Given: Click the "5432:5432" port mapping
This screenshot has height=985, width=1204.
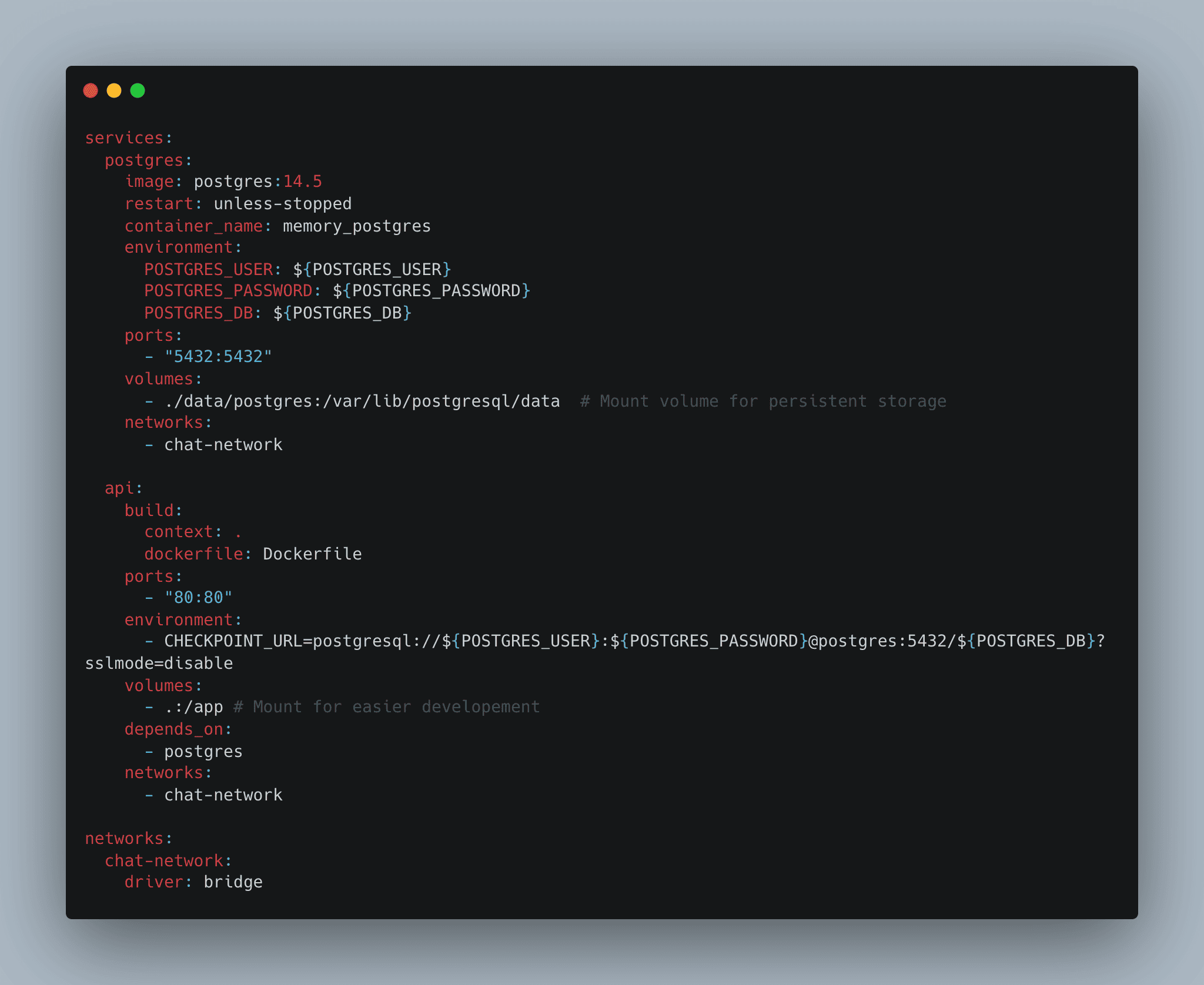Looking at the screenshot, I should (218, 357).
